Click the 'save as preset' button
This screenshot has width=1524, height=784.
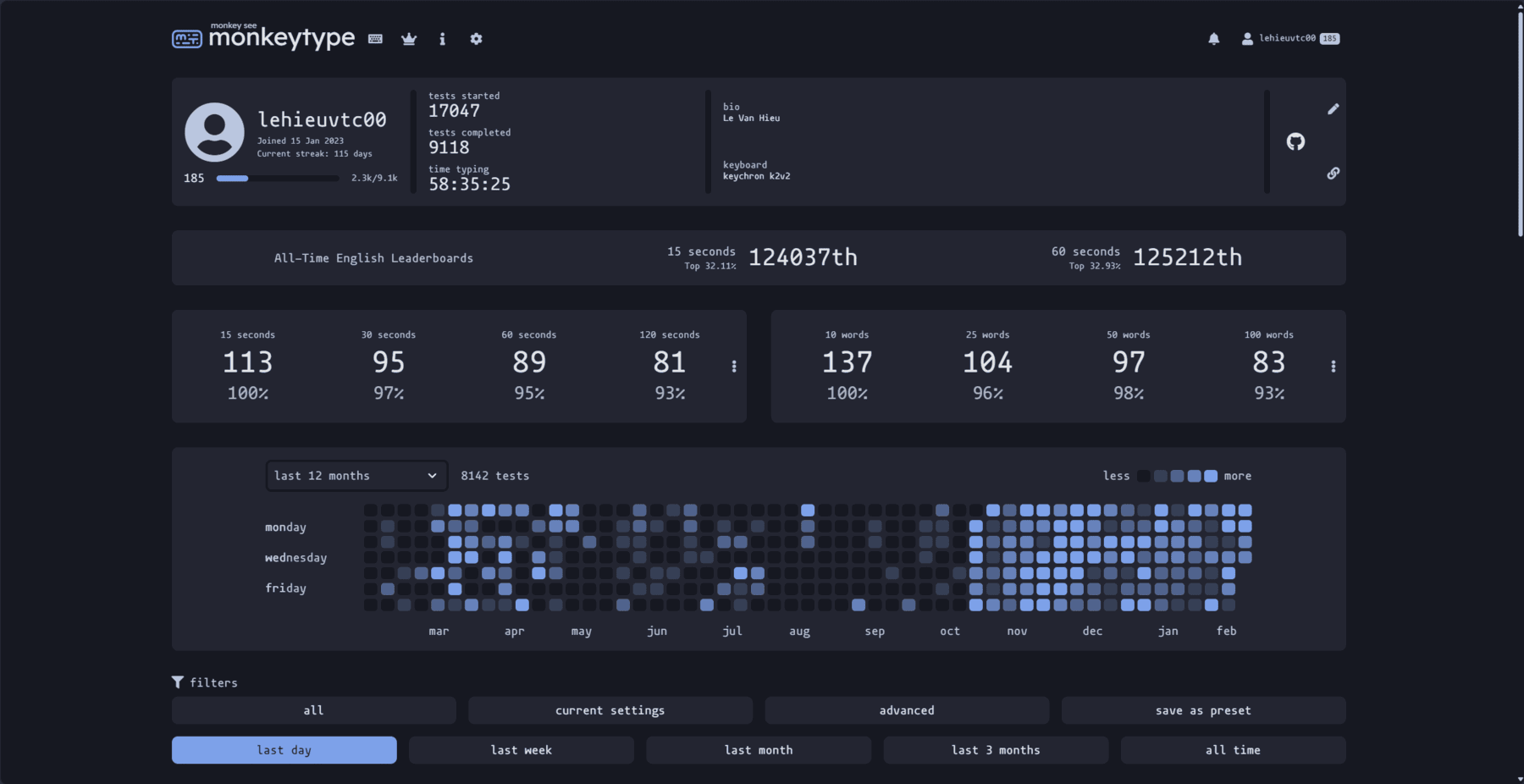1203,710
